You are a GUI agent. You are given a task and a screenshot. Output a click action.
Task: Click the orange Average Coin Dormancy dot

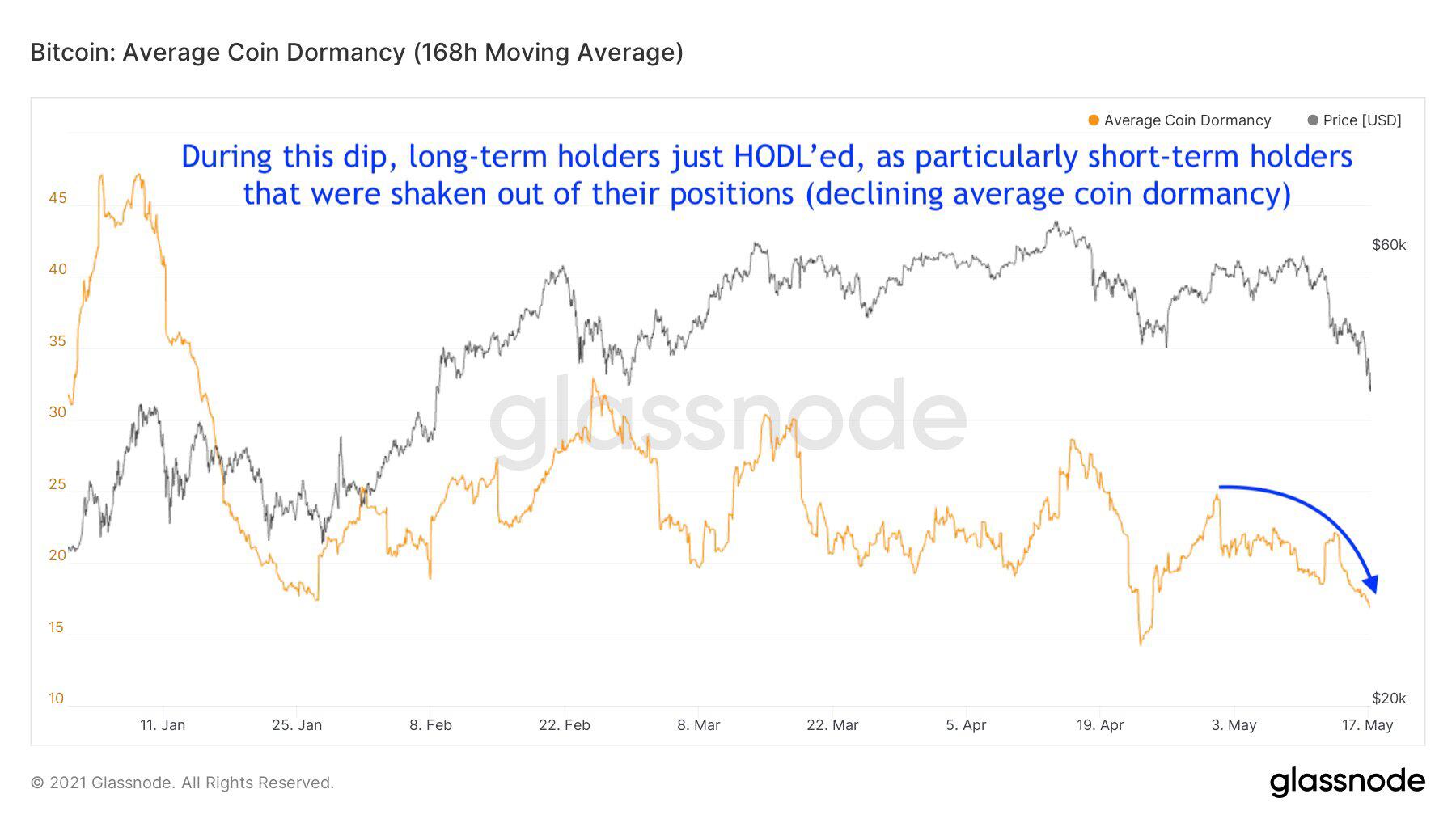pyautogui.click(x=1094, y=120)
